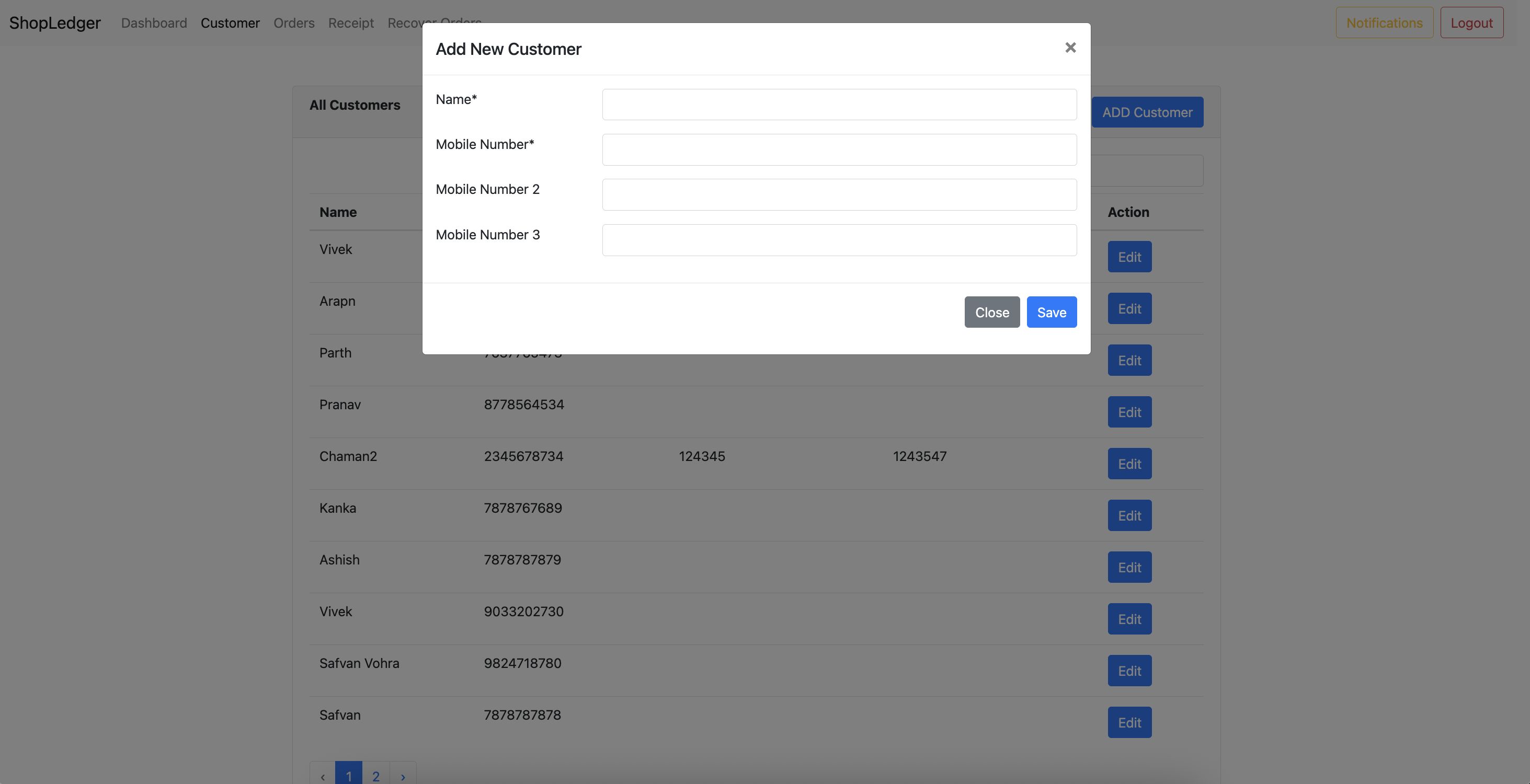Click into Mobile Number 2 field
The width and height of the screenshot is (1530, 784).
tap(839, 194)
